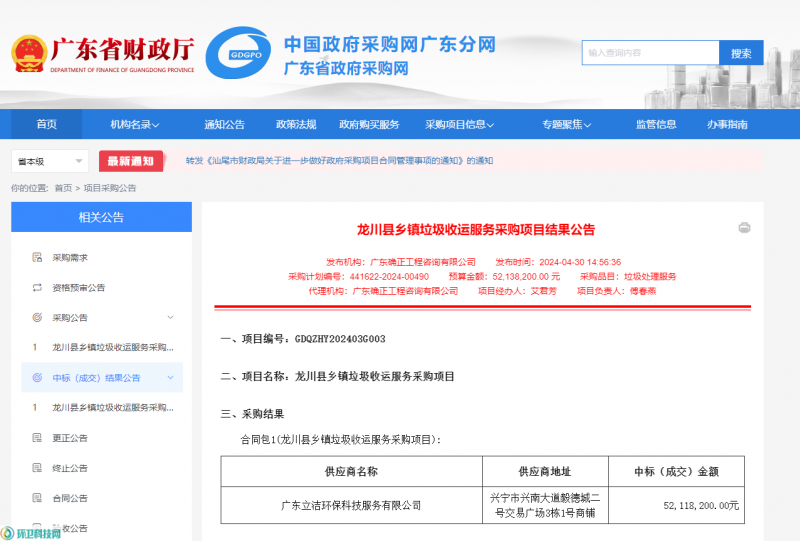Open the 转发汕尾市财政局 notice link
This screenshot has width=800, height=541.
coord(339,161)
